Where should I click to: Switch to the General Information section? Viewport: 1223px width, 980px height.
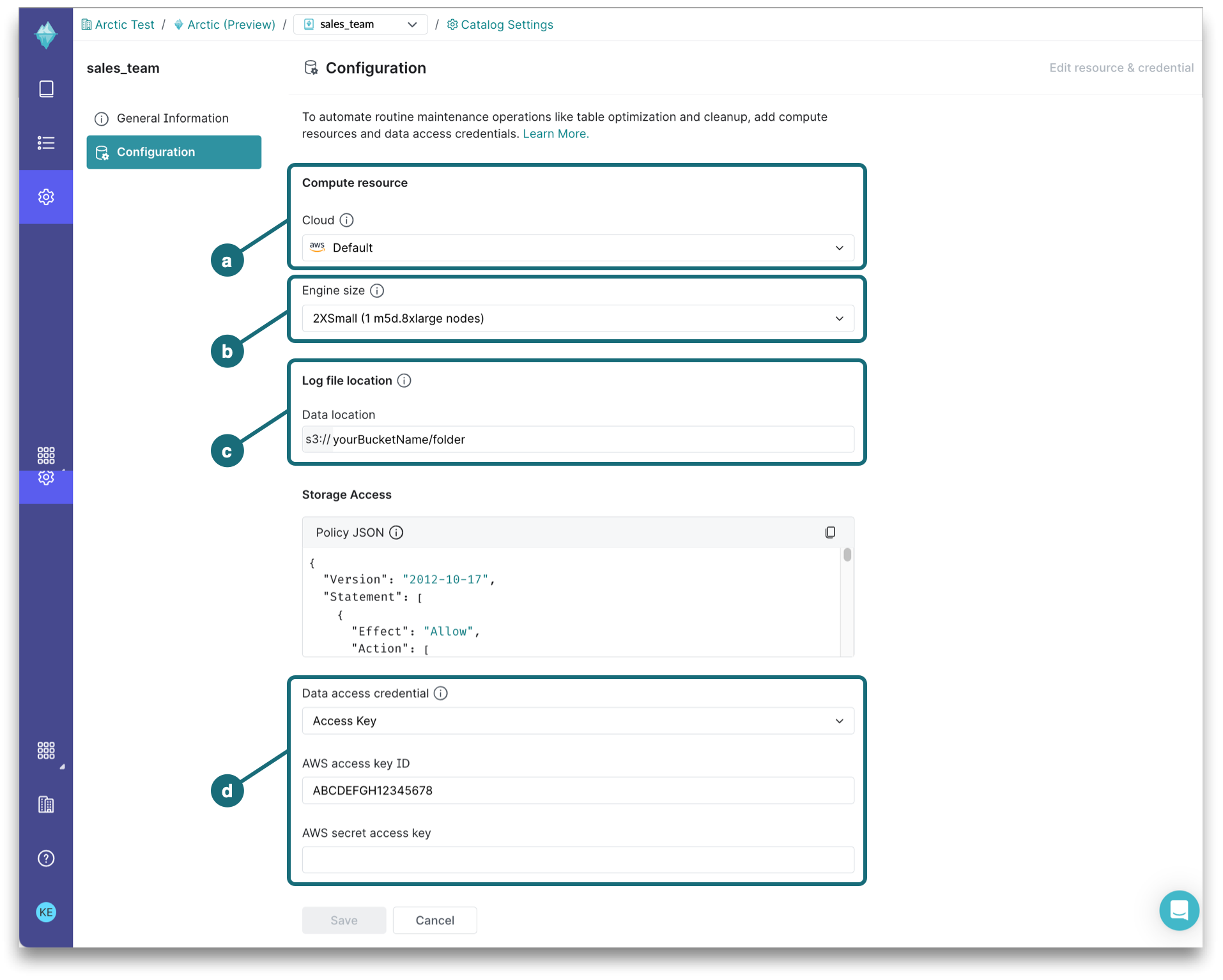pos(173,118)
